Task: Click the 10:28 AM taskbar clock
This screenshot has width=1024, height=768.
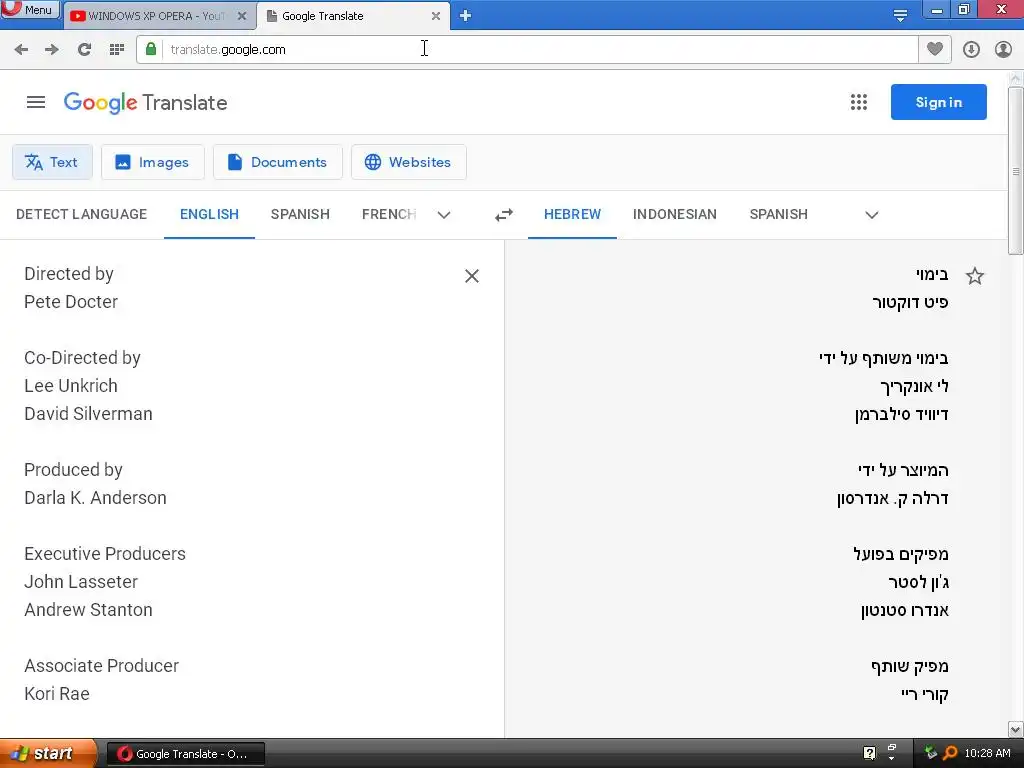Action: (x=987, y=753)
